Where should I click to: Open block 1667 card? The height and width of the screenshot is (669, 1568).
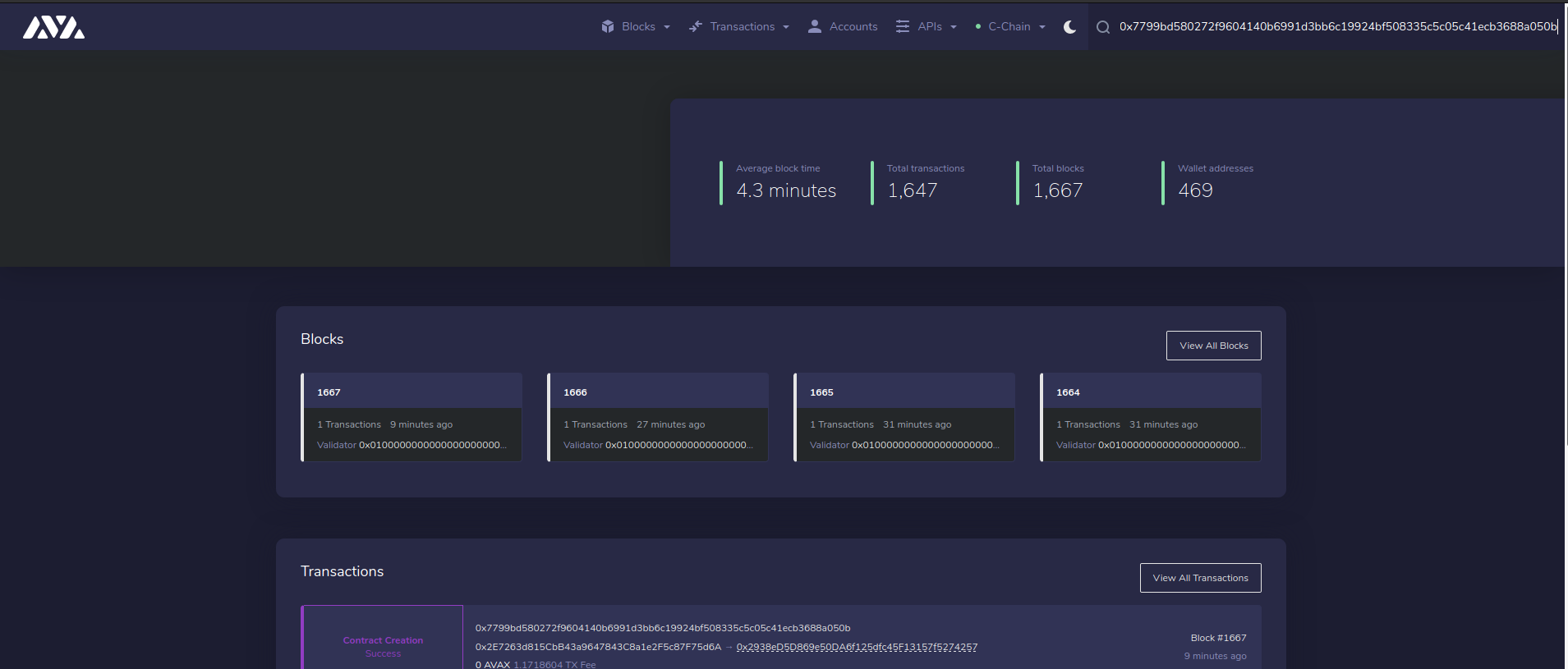412,417
